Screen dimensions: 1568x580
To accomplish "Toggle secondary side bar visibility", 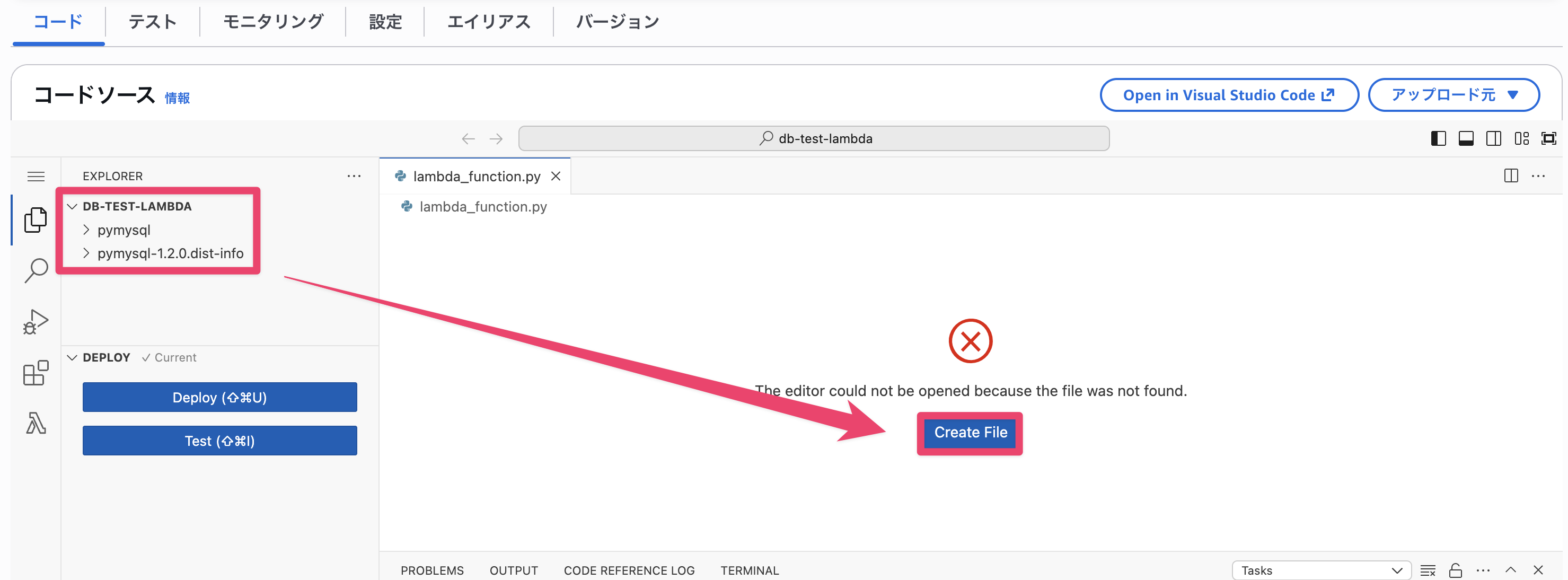I will click(1494, 139).
